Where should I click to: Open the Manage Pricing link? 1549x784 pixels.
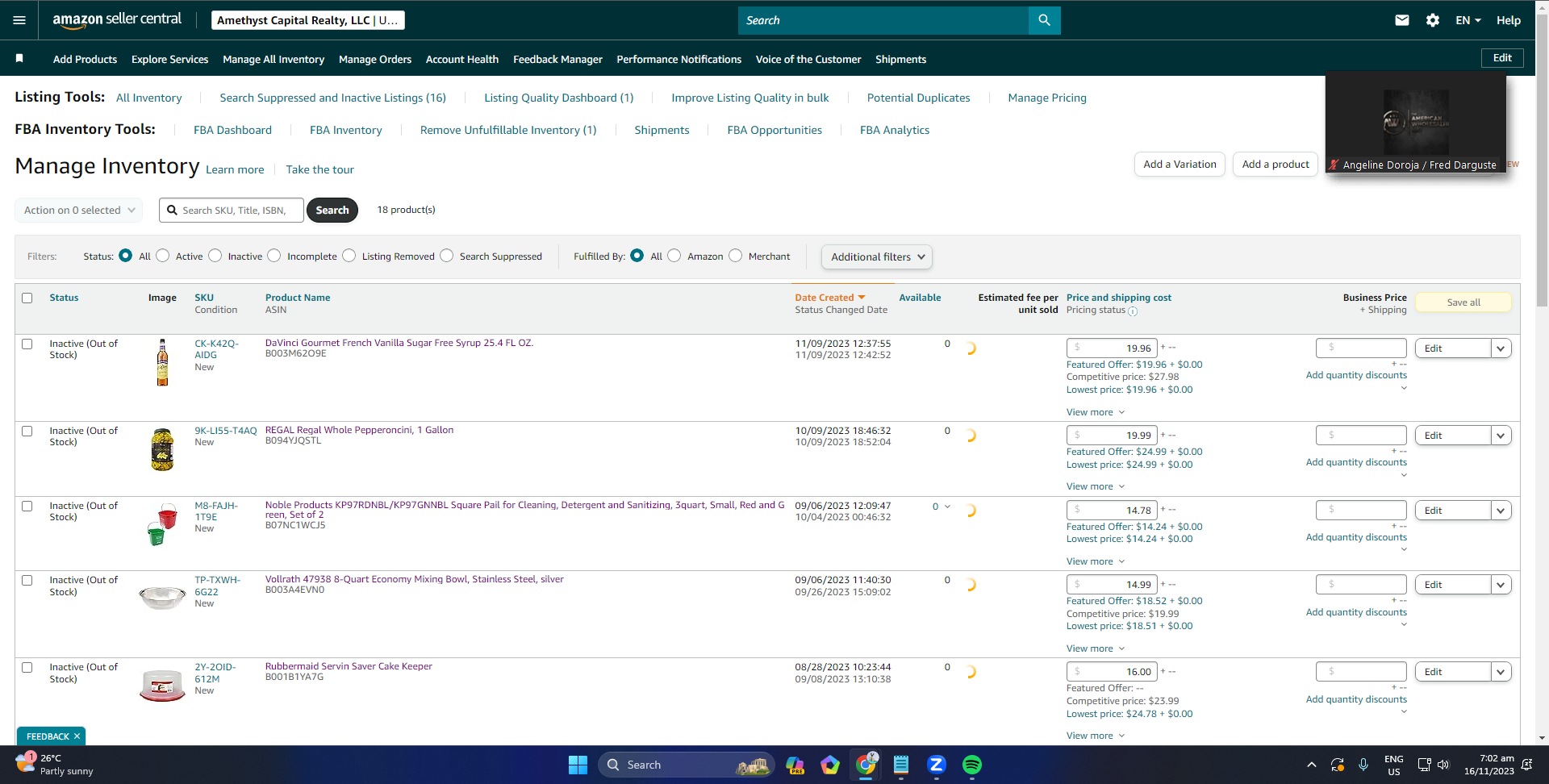tap(1047, 98)
